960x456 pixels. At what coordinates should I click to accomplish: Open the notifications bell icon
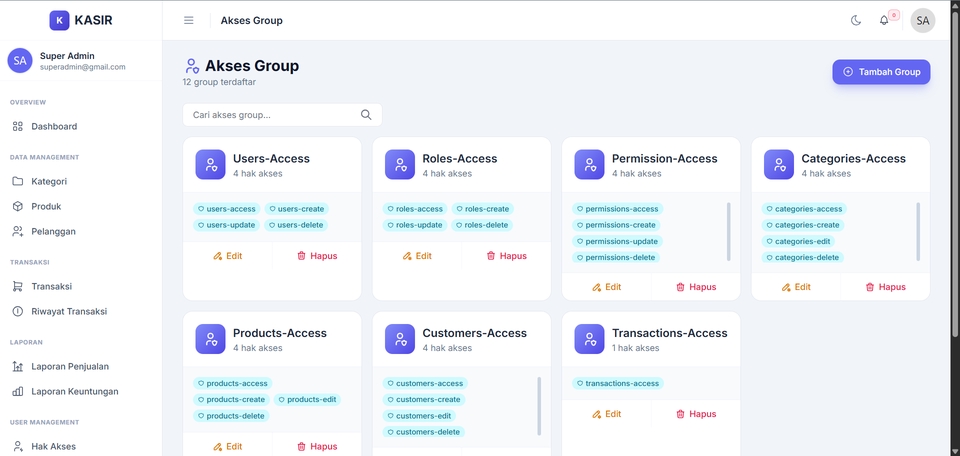(883, 20)
